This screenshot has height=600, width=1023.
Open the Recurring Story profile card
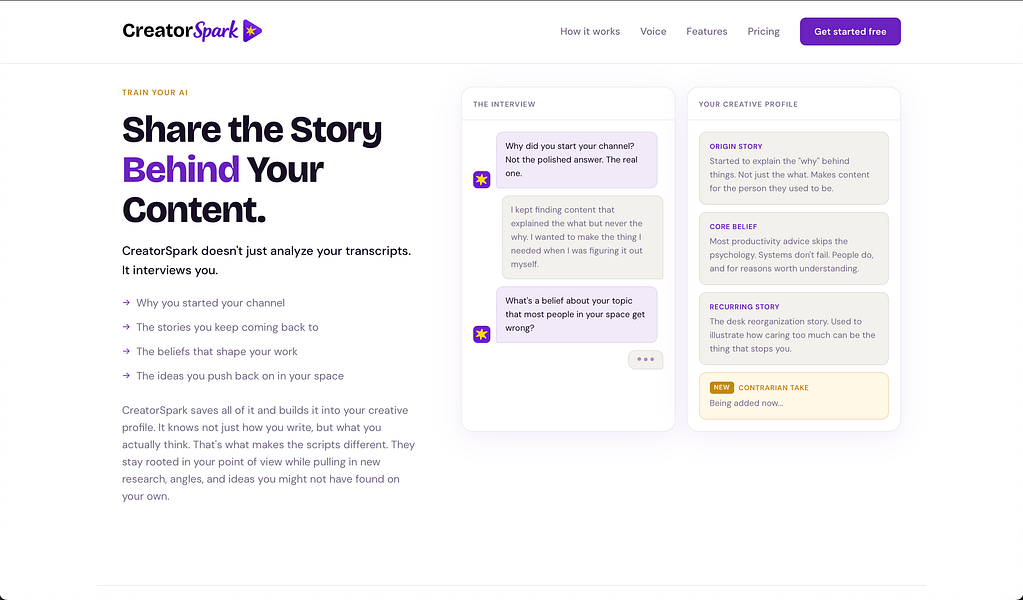793,329
